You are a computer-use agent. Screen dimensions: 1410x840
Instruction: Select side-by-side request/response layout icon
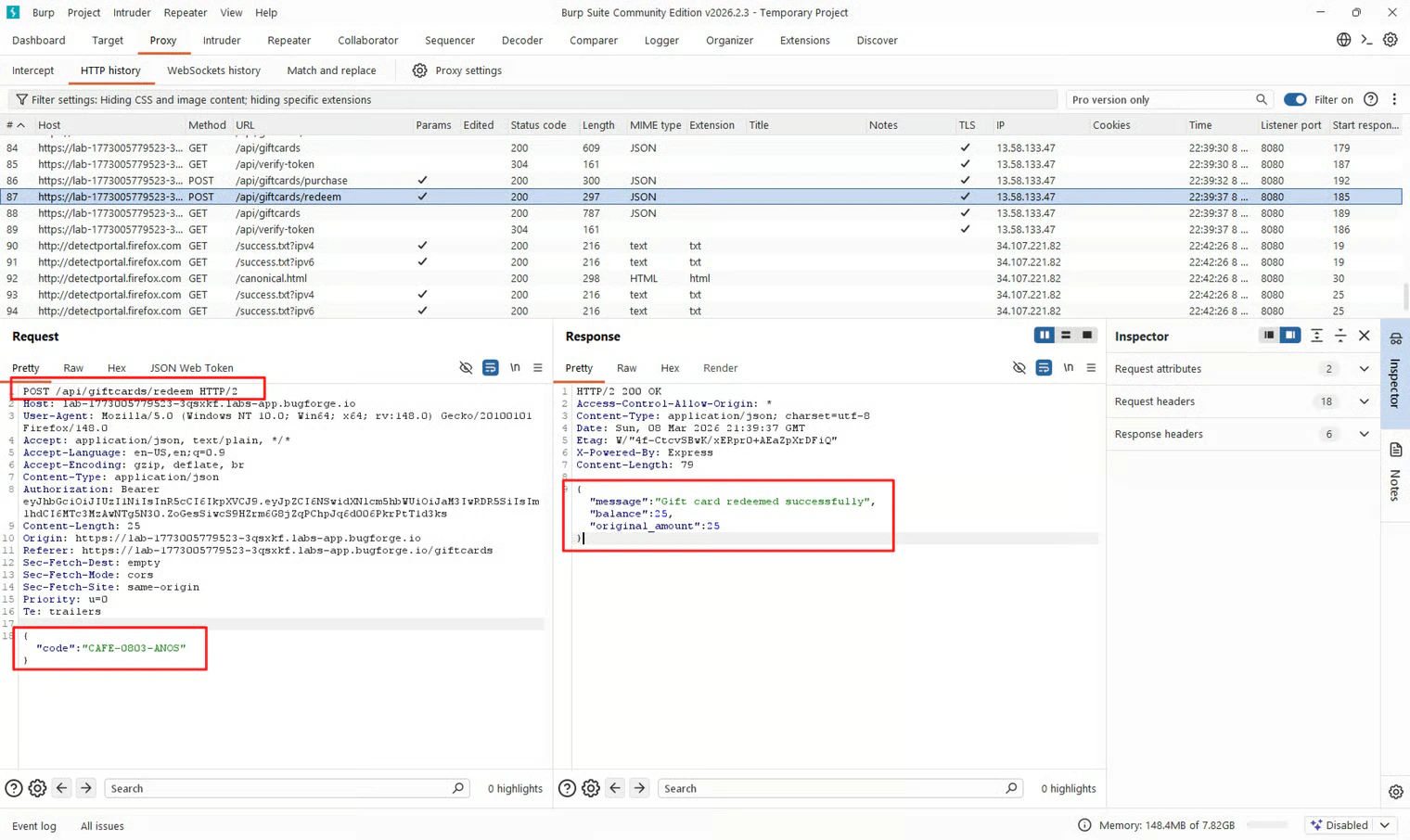pos(1045,336)
